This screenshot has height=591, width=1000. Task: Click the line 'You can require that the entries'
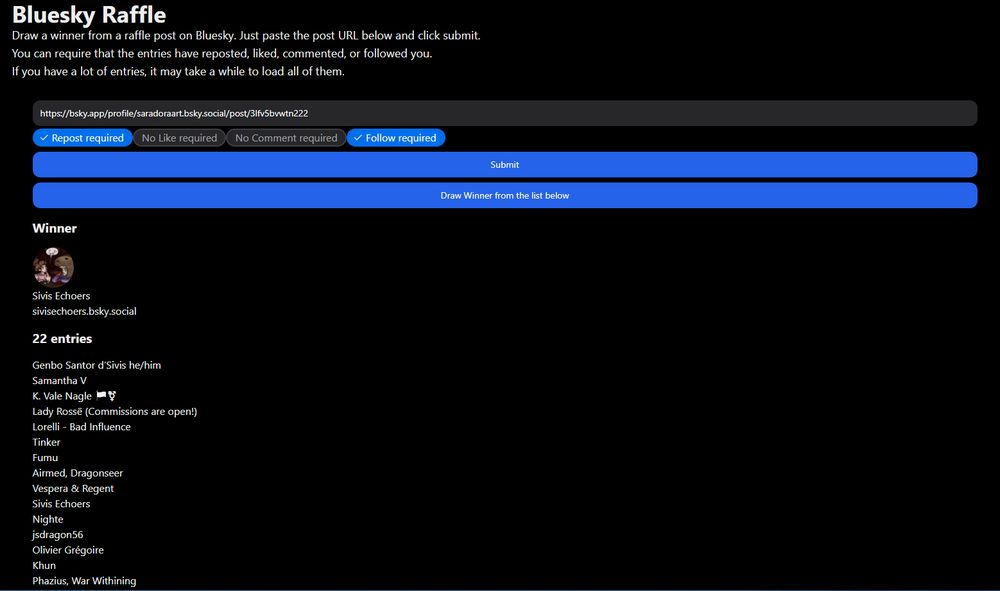click(x=222, y=54)
